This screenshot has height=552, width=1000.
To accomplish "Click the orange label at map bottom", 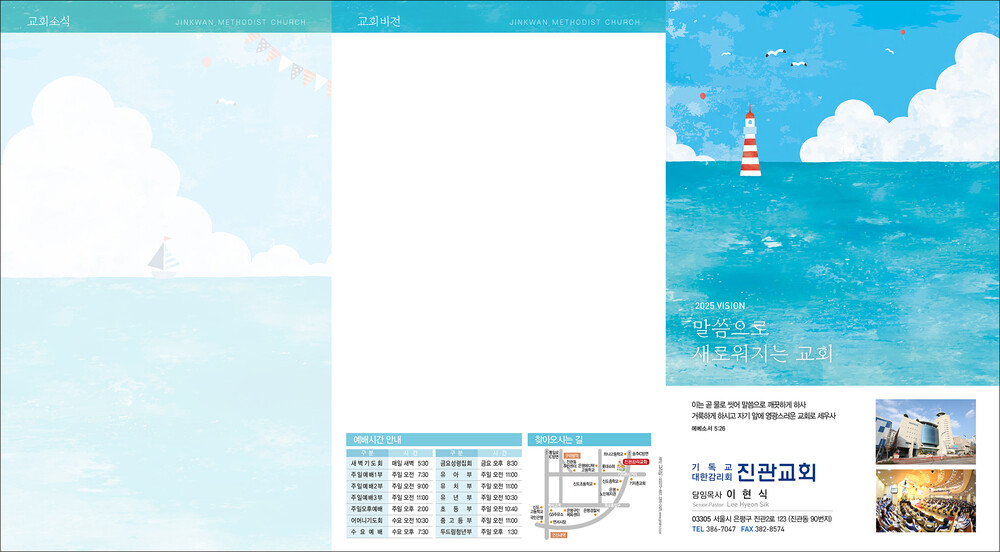I will (x=557, y=534).
